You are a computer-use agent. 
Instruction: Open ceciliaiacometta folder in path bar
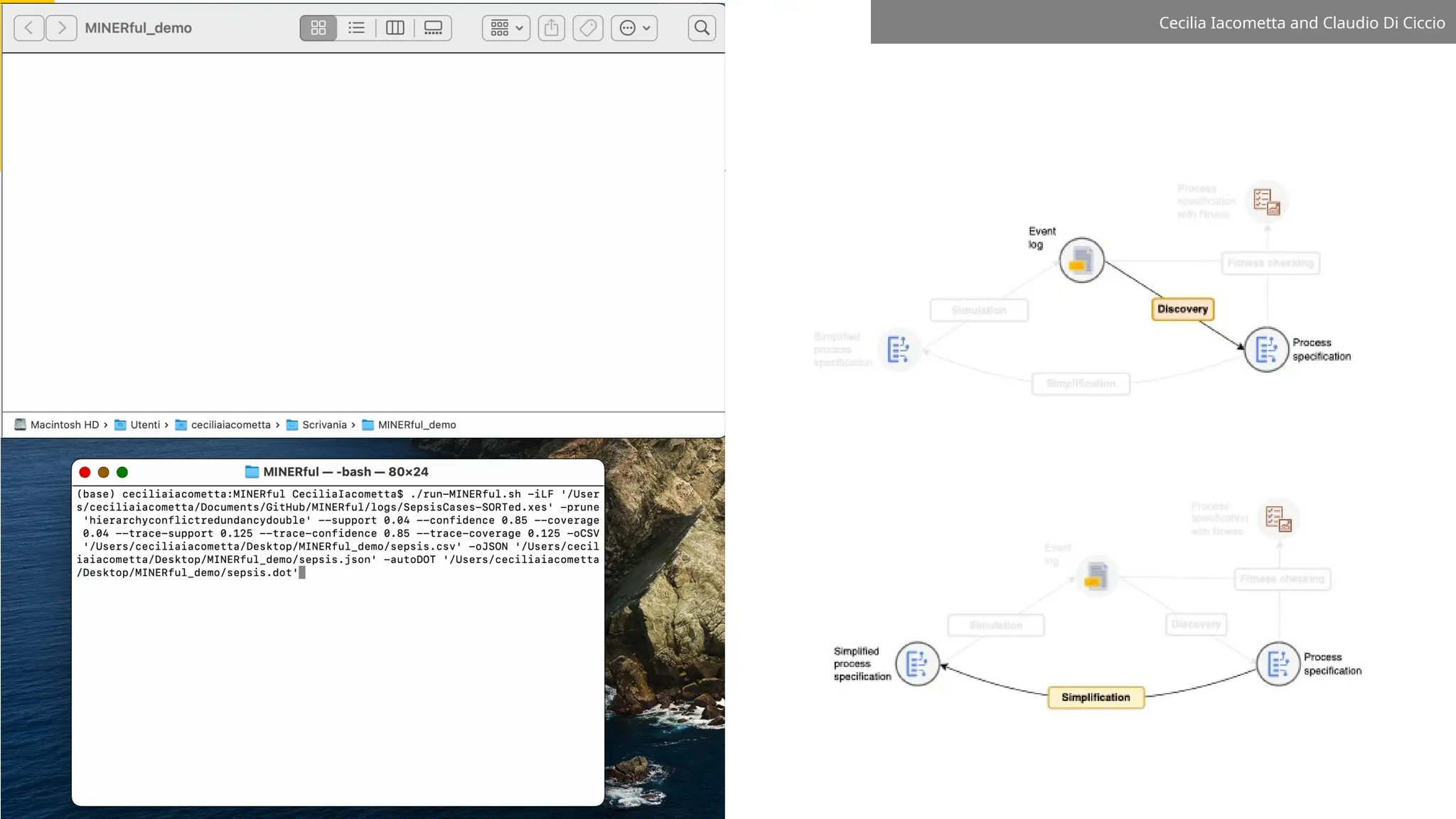tap(230, 424)
